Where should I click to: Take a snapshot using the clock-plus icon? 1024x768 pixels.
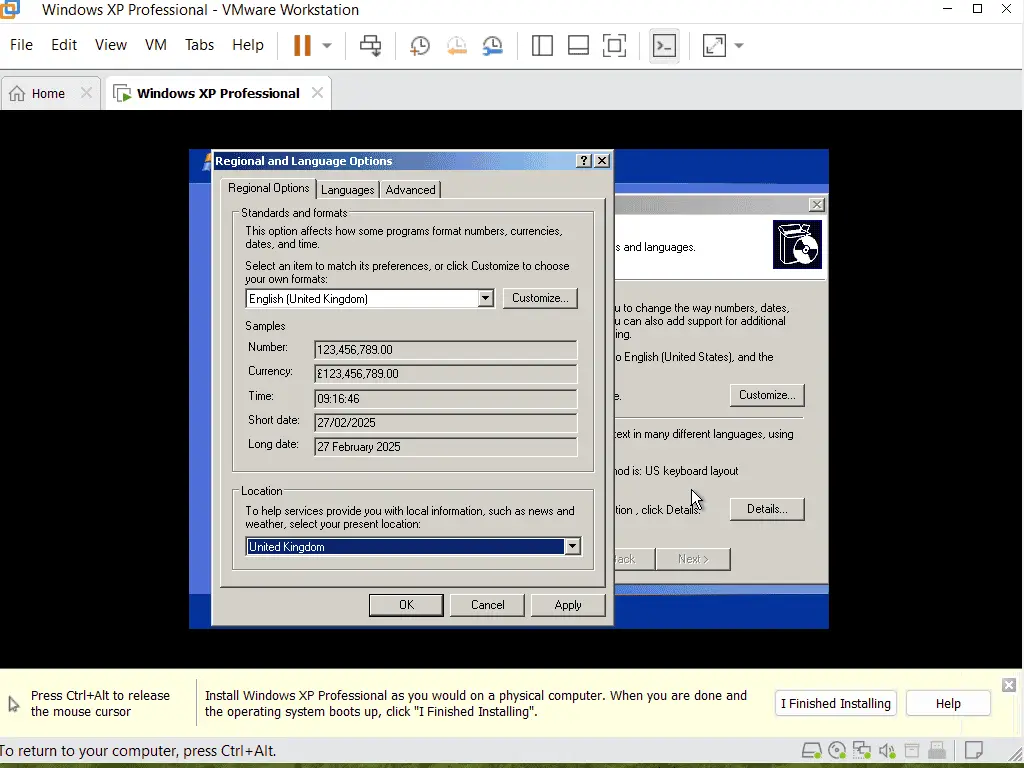pos(420,45)
